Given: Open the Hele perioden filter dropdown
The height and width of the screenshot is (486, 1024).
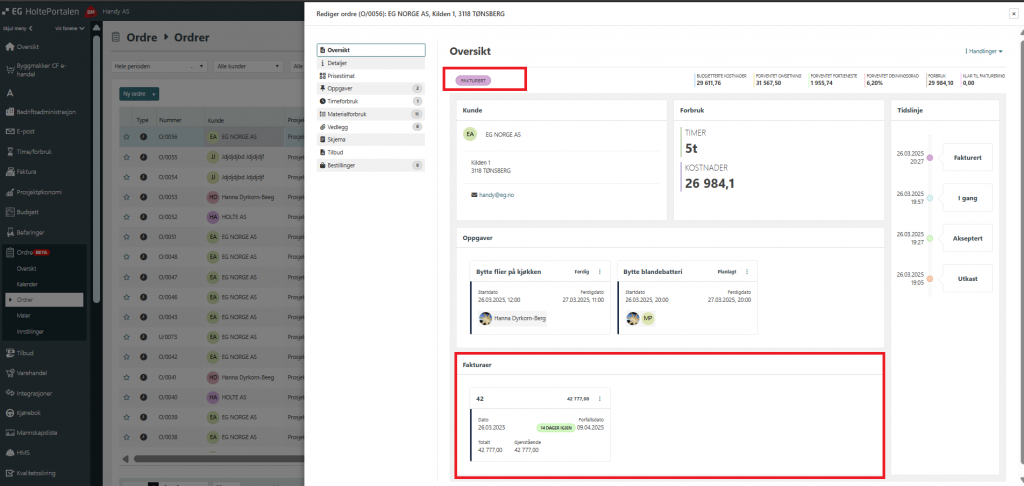Looking at the screenshot, I should 150,66.
